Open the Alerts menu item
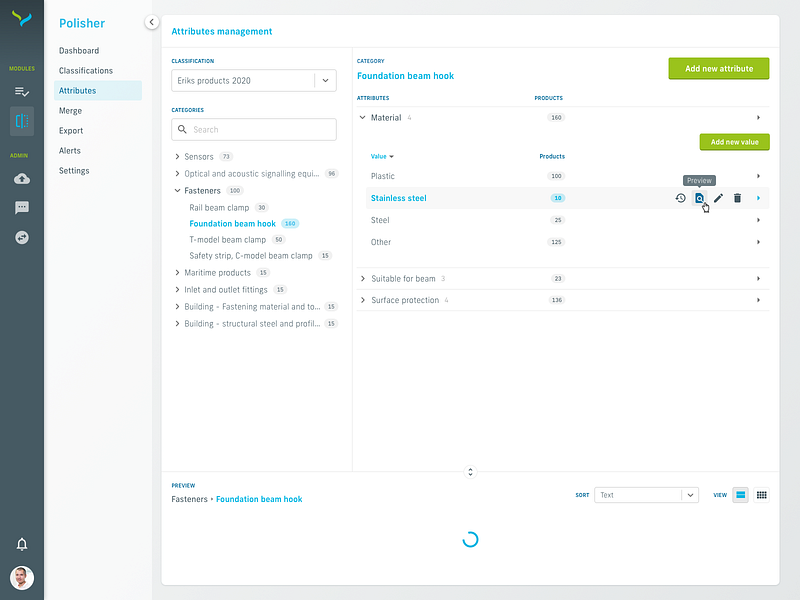The height and width of the screenshot is (600, 800). [x=70, y=151]
